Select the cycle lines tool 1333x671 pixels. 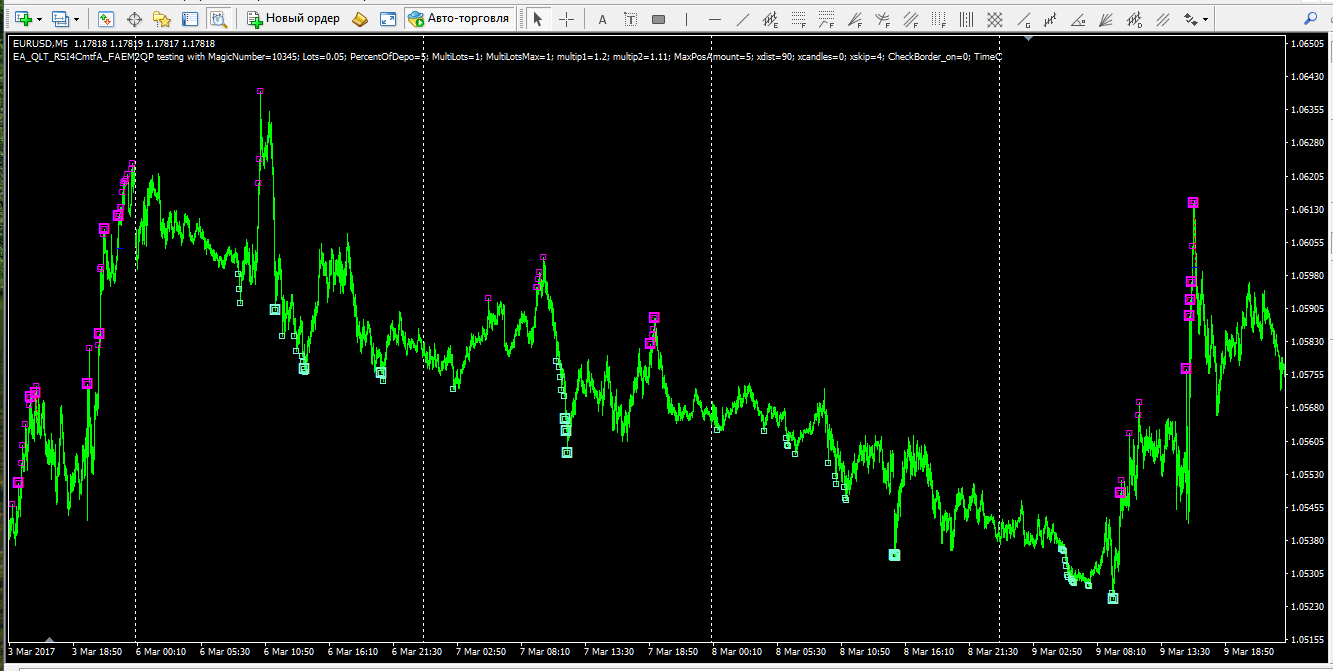(x=966, y=18)
